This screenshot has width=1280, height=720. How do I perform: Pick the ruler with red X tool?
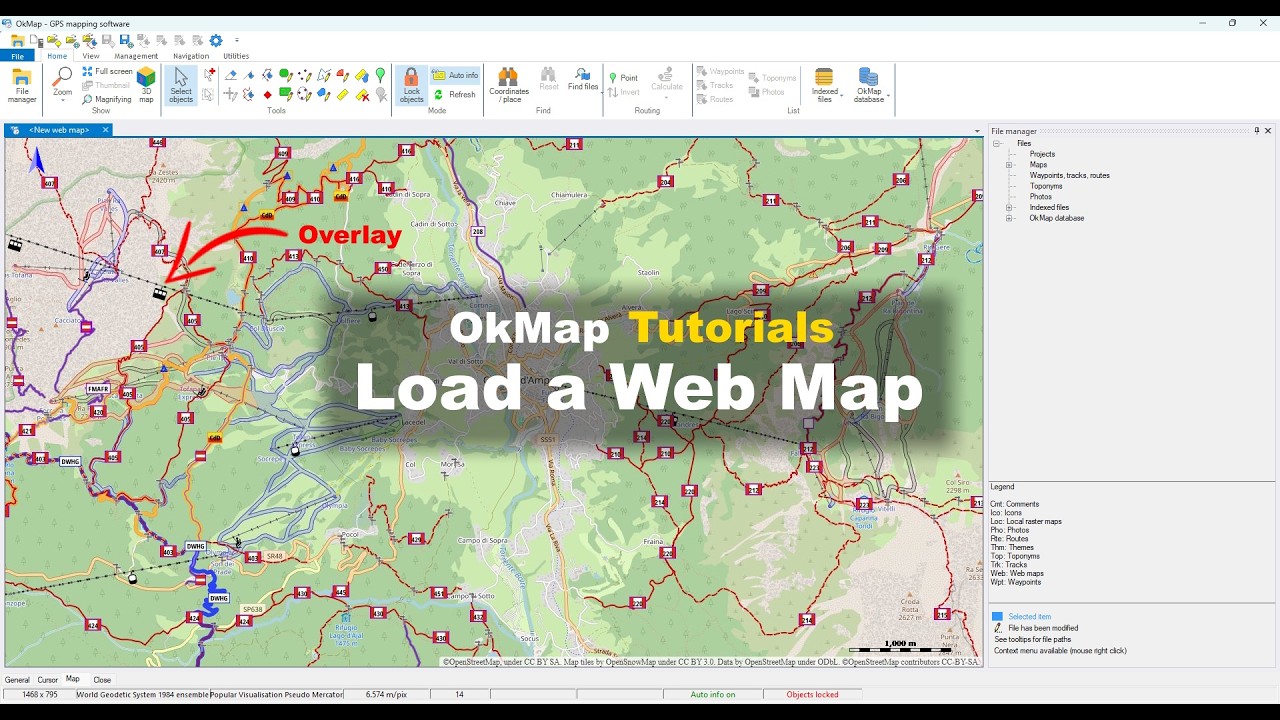point(362,95)
